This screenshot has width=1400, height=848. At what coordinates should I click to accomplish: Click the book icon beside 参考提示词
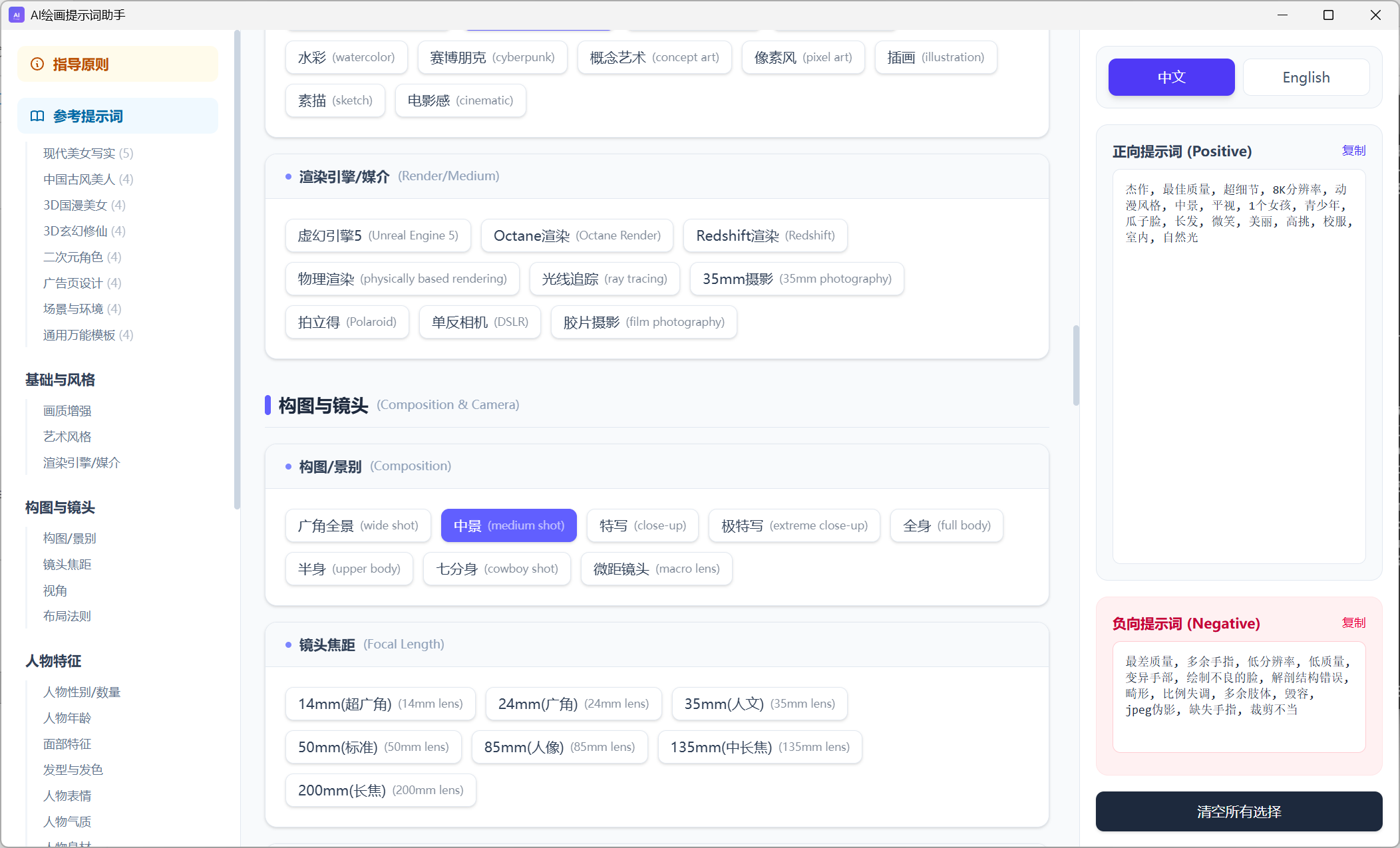[x=37, y=116]
